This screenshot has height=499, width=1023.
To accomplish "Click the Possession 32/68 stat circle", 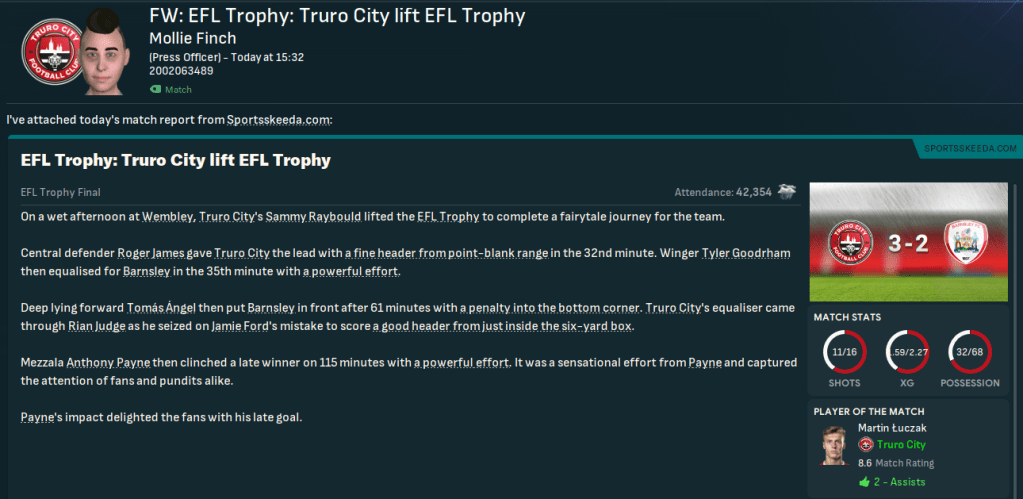I will pos(969,350).
